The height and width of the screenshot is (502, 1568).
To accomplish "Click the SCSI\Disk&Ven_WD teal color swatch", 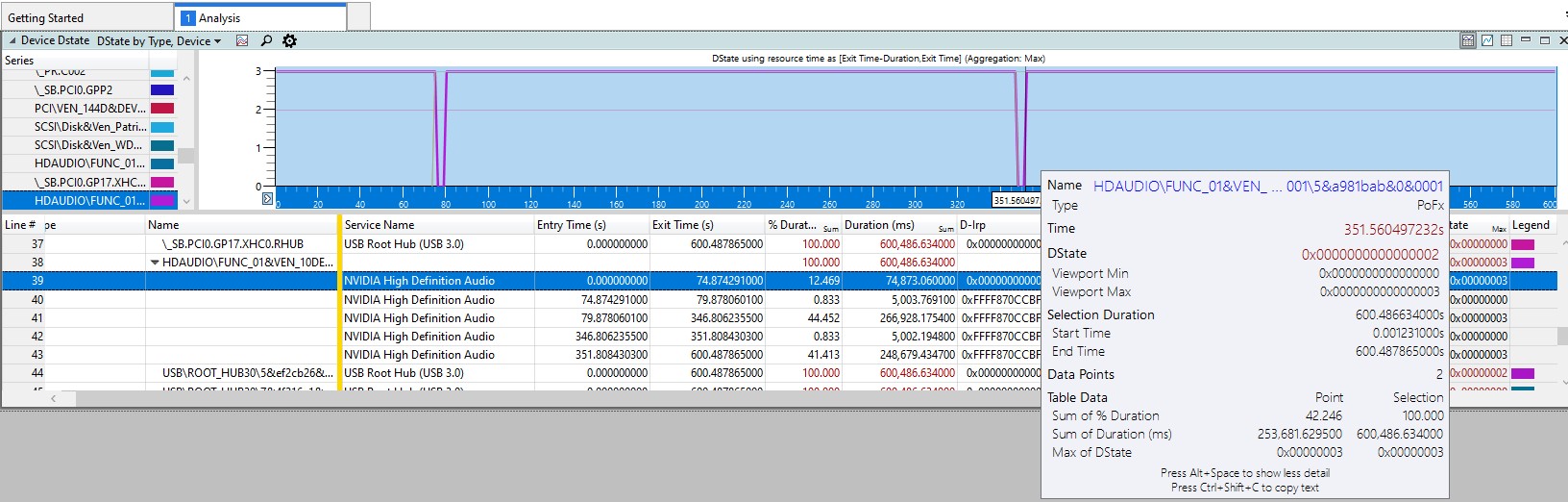I will [162, 145].
